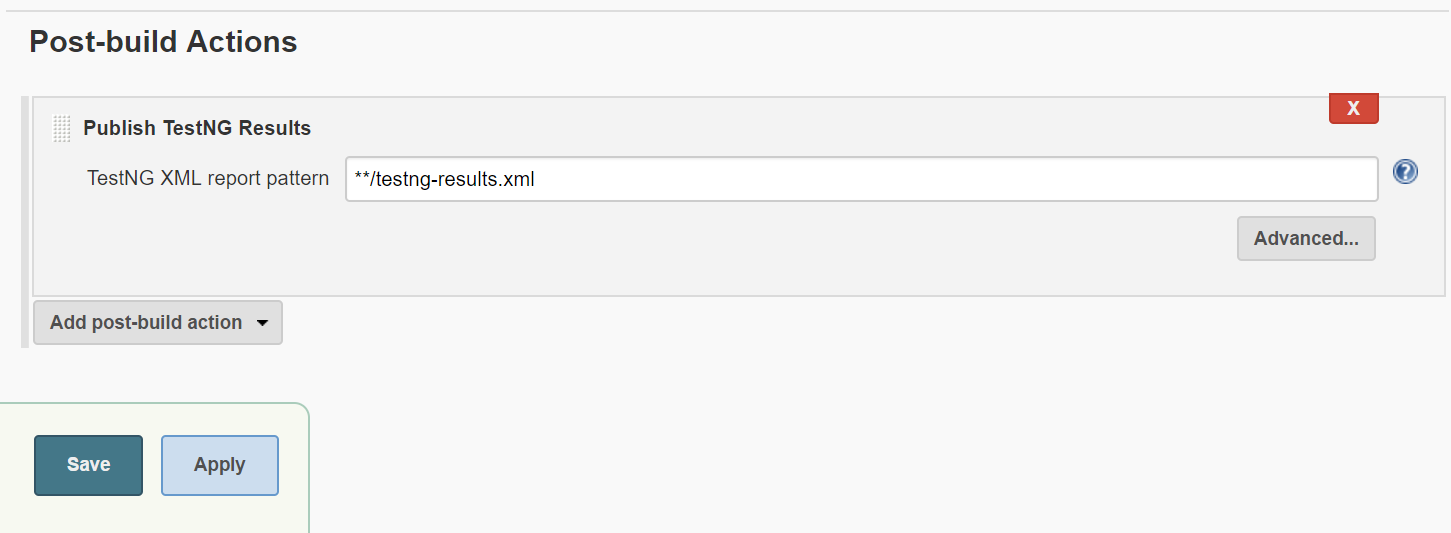Click the Post-build Actions section heading

click(x=163, y=42)
